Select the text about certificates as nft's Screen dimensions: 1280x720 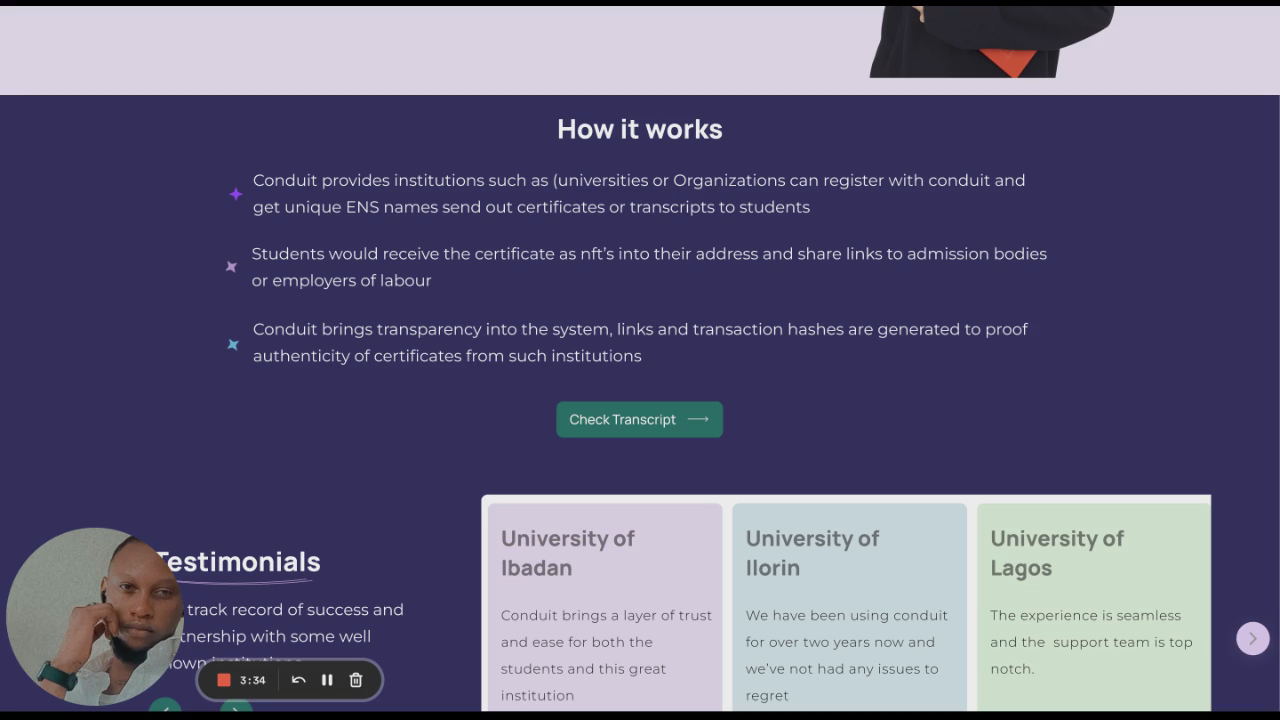click(x=649, y=267)
